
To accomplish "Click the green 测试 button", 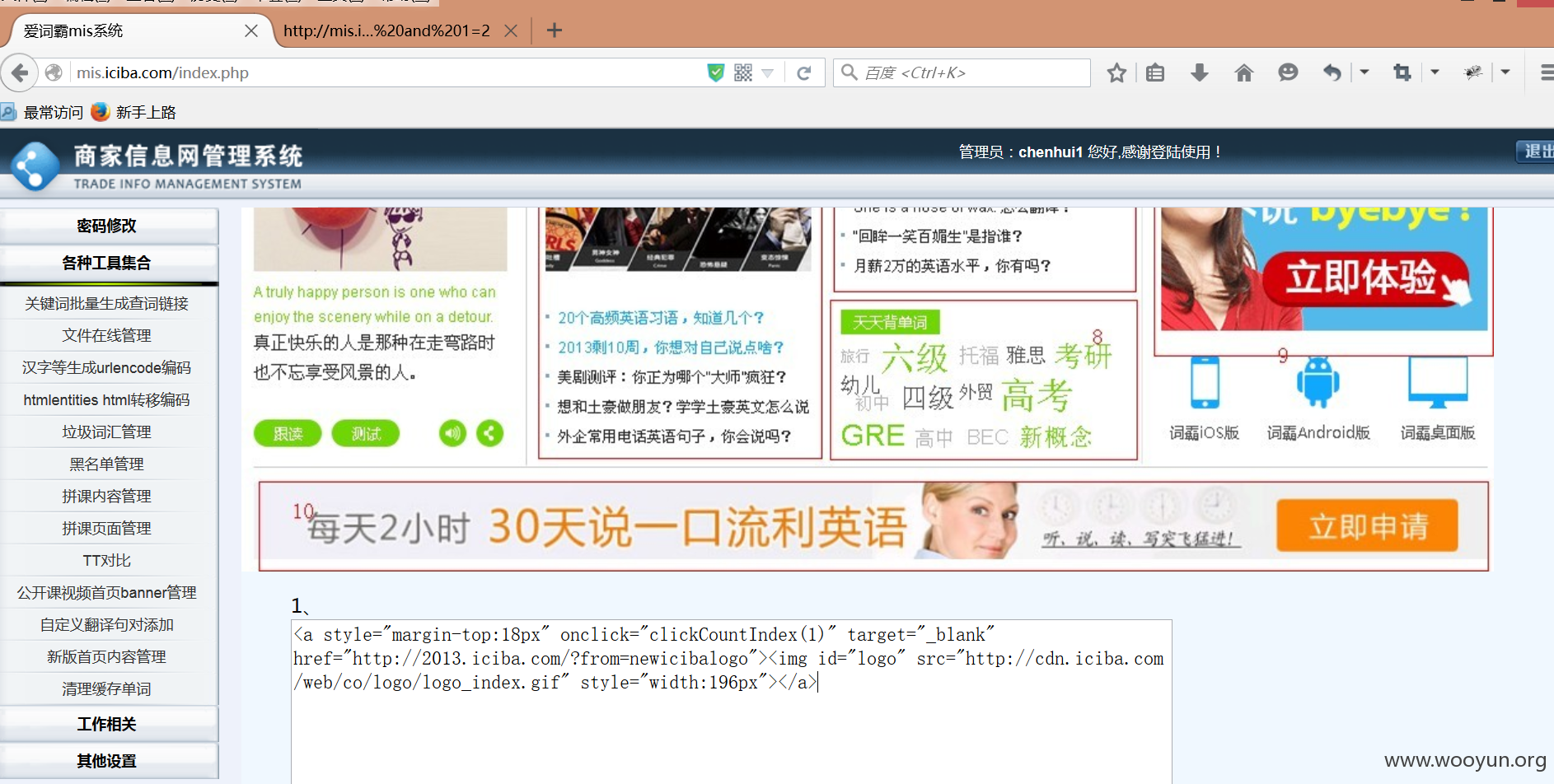I will [366, 433].
